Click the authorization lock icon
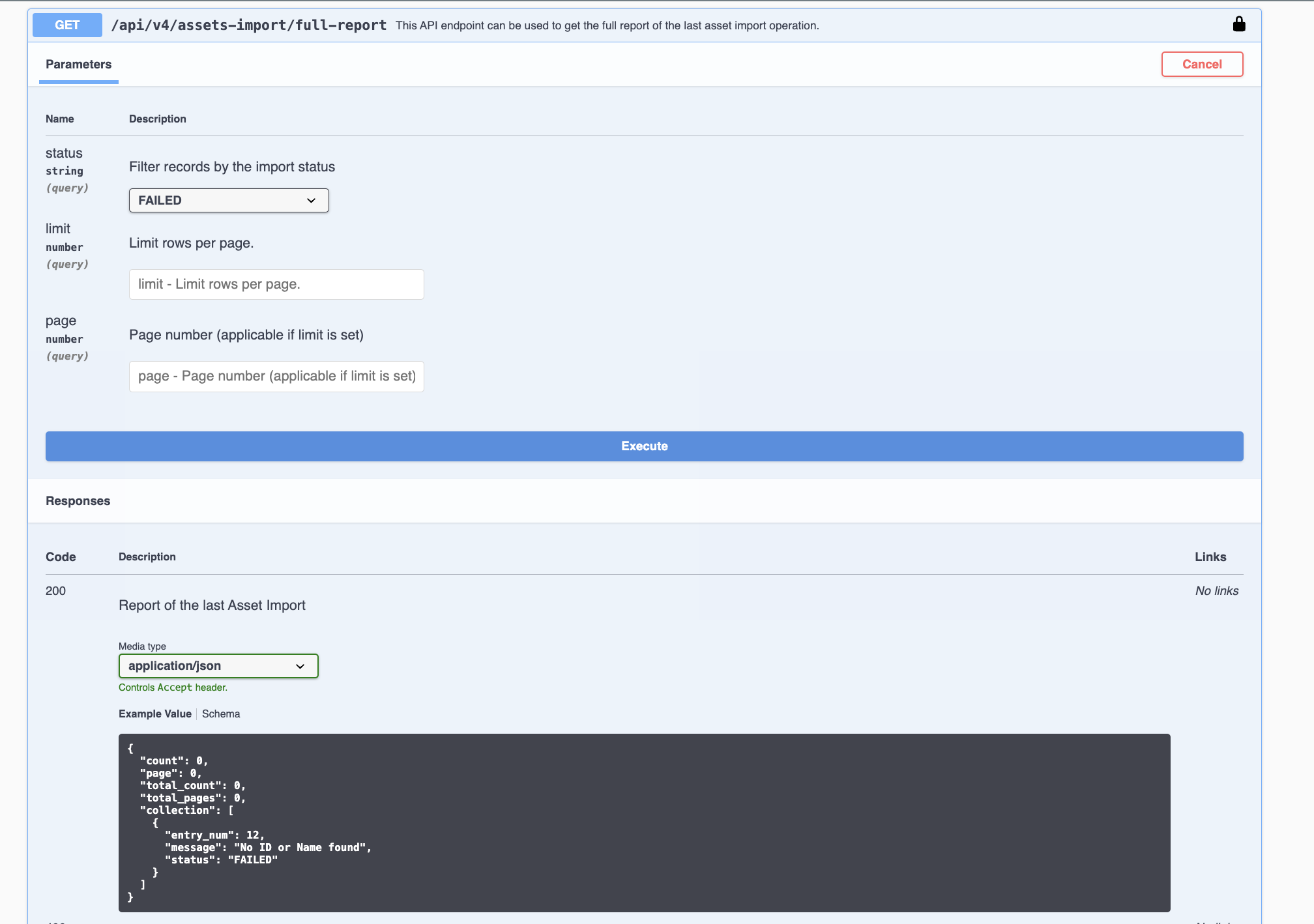 (x=1239, y=25)
